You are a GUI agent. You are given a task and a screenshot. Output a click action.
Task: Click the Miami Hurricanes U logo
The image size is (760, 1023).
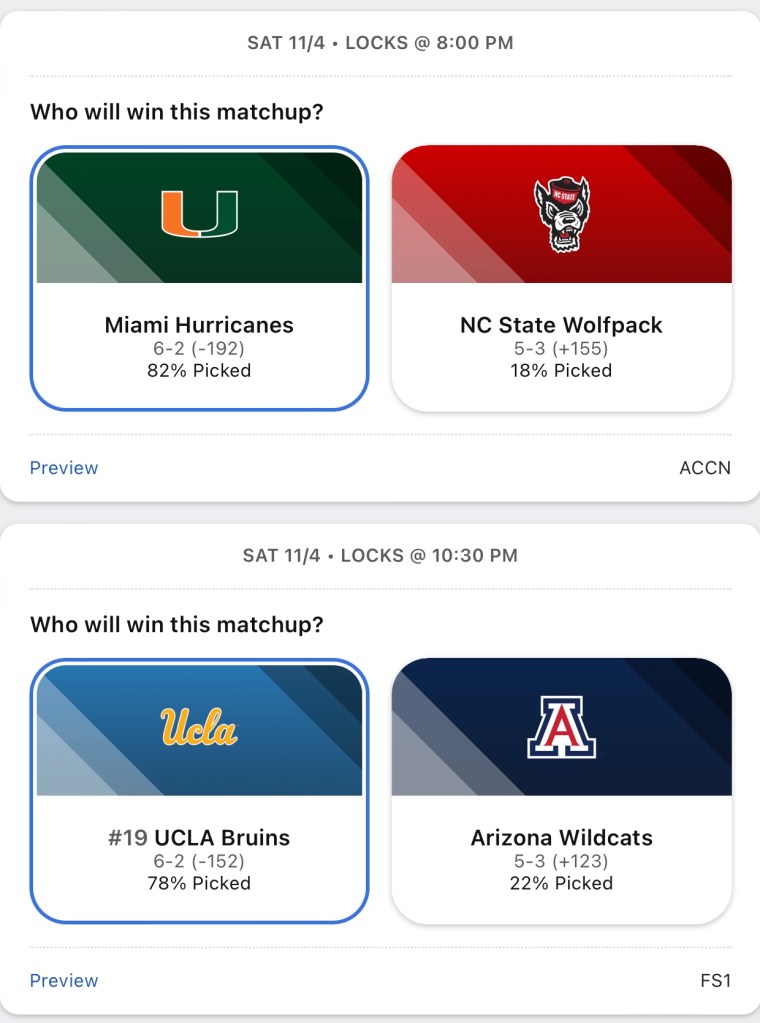(199, 213)
